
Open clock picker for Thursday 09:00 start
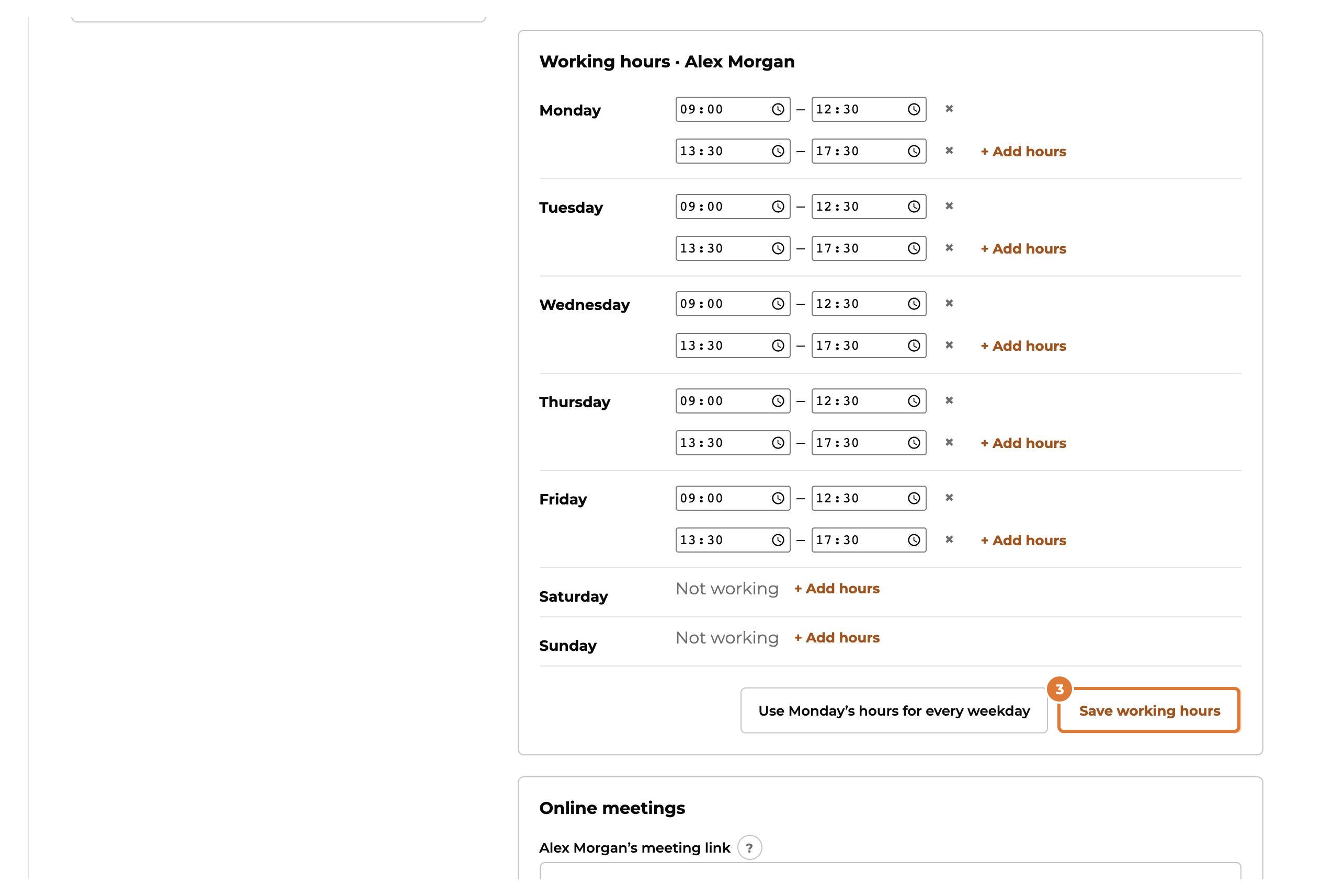(x=778, y=401)
